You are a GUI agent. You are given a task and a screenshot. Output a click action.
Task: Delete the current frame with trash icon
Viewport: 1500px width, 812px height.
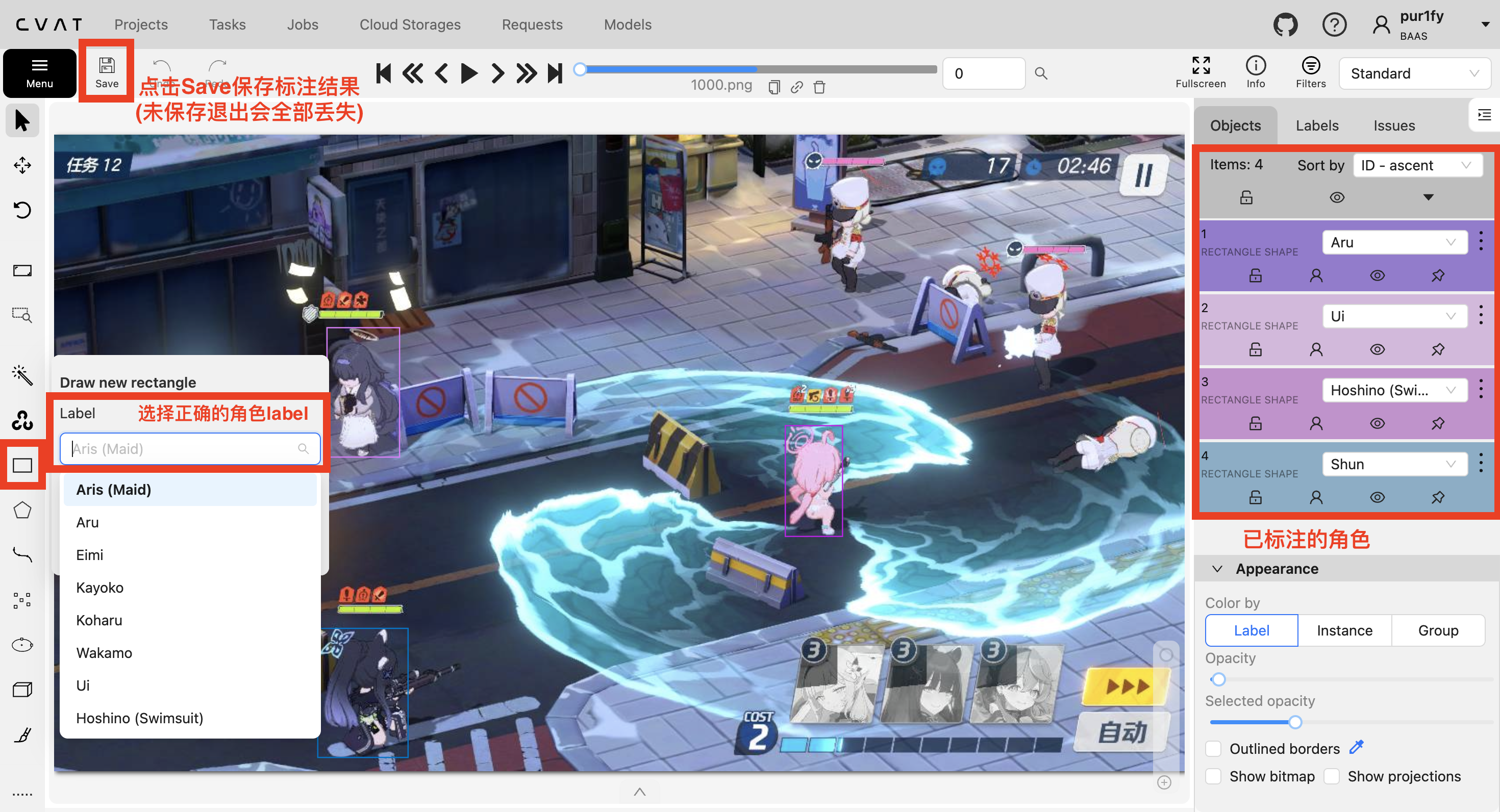[819, 87]
